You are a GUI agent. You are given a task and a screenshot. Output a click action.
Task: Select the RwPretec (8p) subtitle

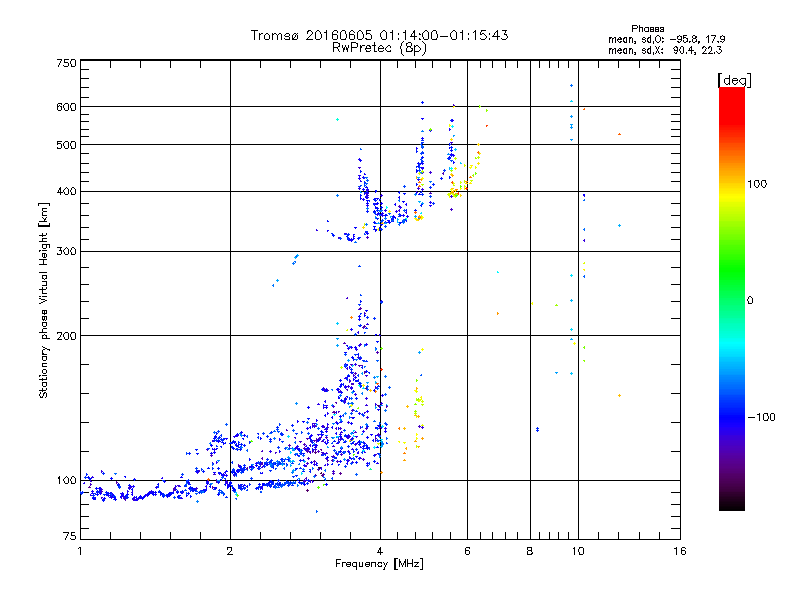pos(379,47)
